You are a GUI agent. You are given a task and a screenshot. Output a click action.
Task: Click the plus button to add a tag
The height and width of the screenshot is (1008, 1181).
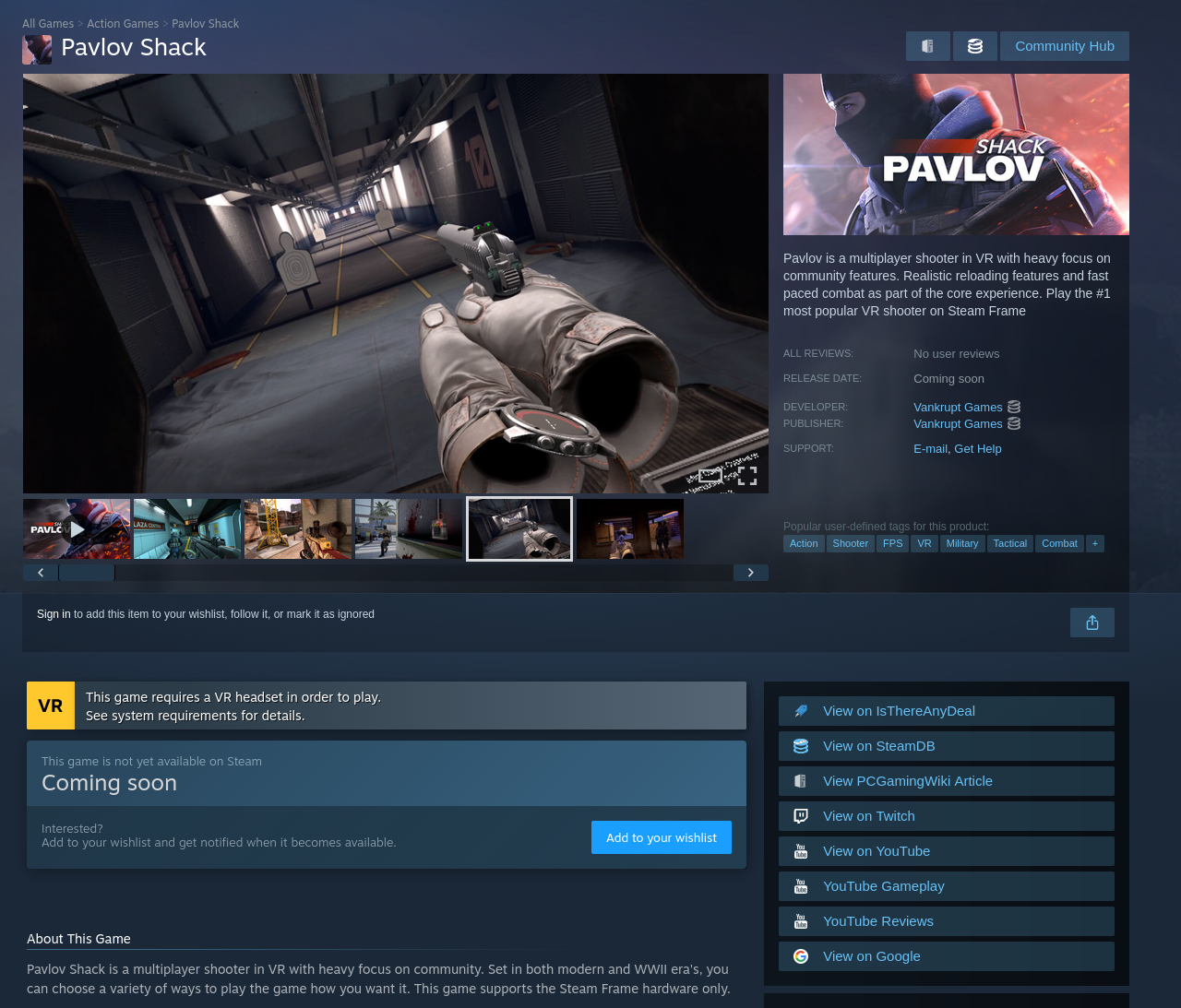click(1095, 543)
